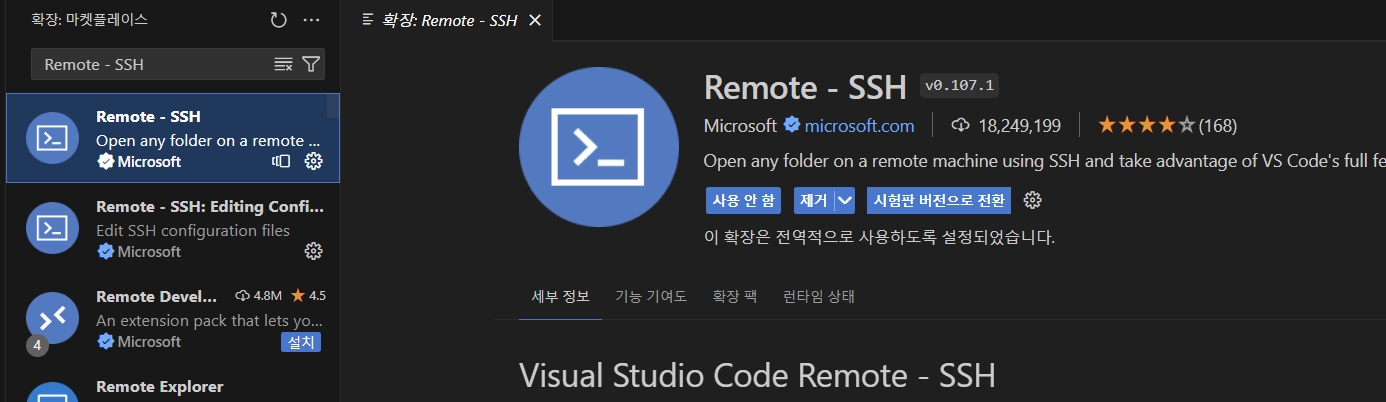Viewport: 1386px width, 402px height.
Task: Switch to the 확장: Remote - SSH tab
Action: [x=448, y=20]
